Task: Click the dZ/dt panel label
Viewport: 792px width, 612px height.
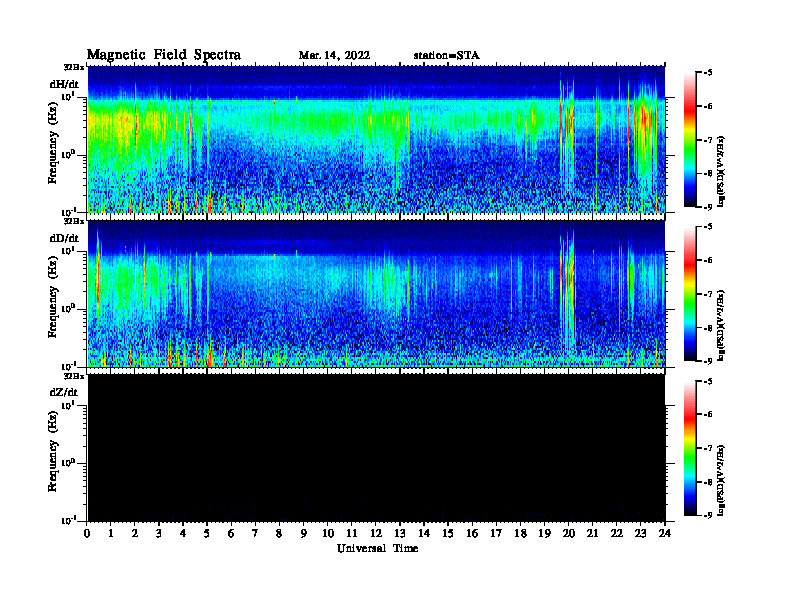Action: coord(64,392)
